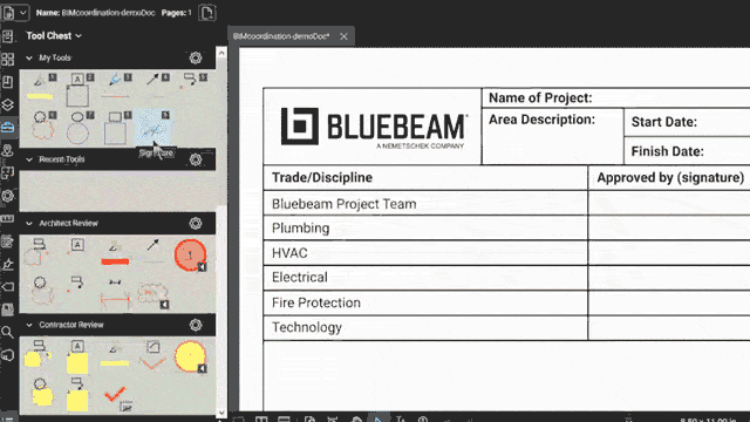The image size is (750, 422).
Task: Pick the yellow callout tool in Contractor Review
Action: point(37,354)
